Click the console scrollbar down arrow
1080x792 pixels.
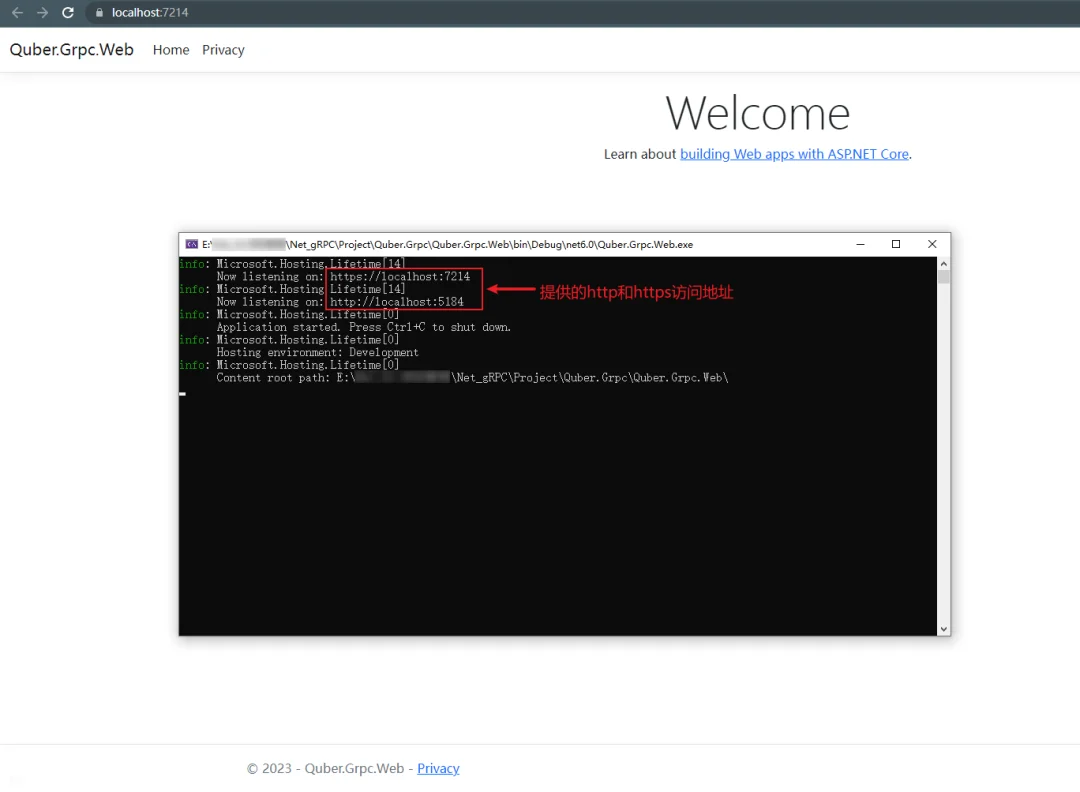(944, 629)
